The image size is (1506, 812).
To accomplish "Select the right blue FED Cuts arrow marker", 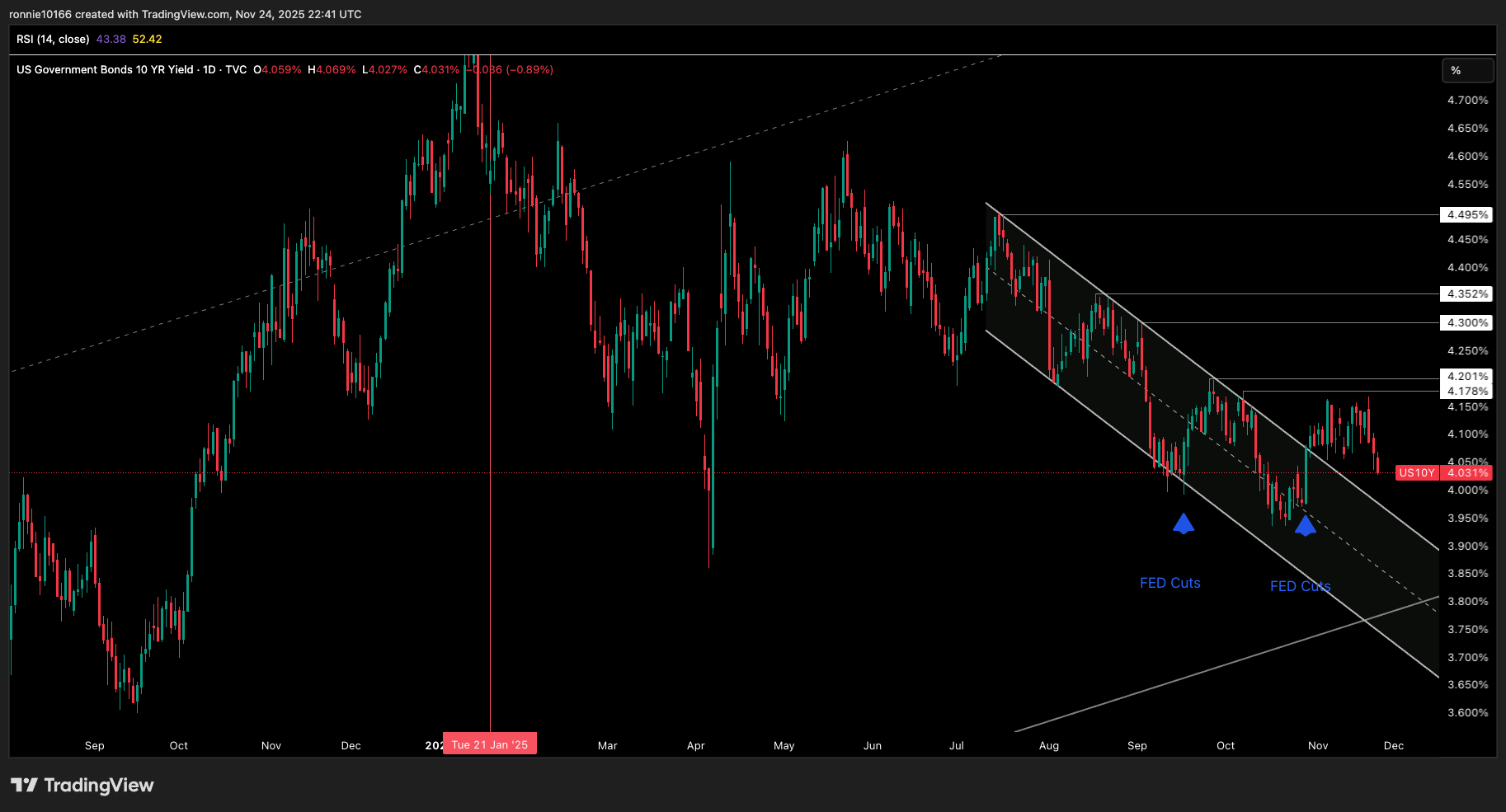I will click(1306, 525).
